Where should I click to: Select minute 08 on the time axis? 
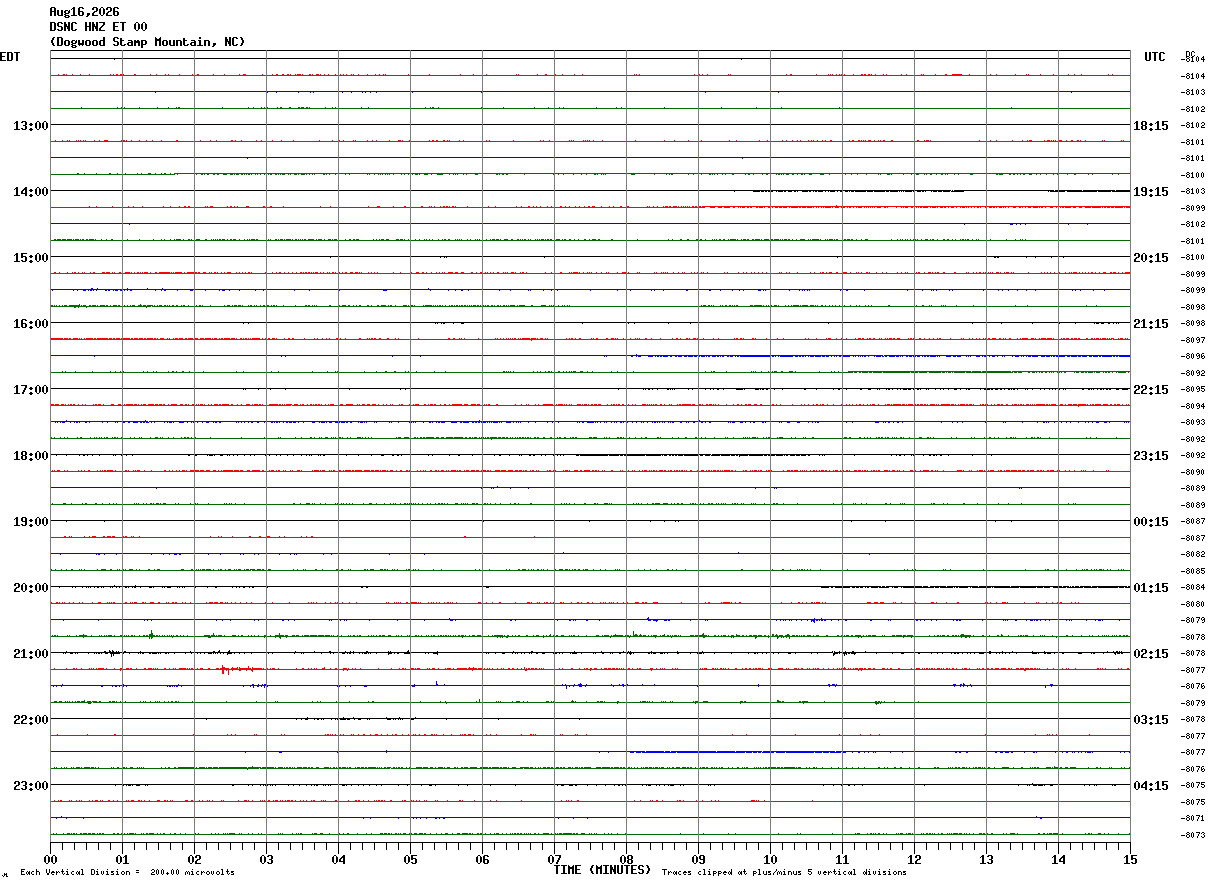pyautogui.click(x=626, y=859)
